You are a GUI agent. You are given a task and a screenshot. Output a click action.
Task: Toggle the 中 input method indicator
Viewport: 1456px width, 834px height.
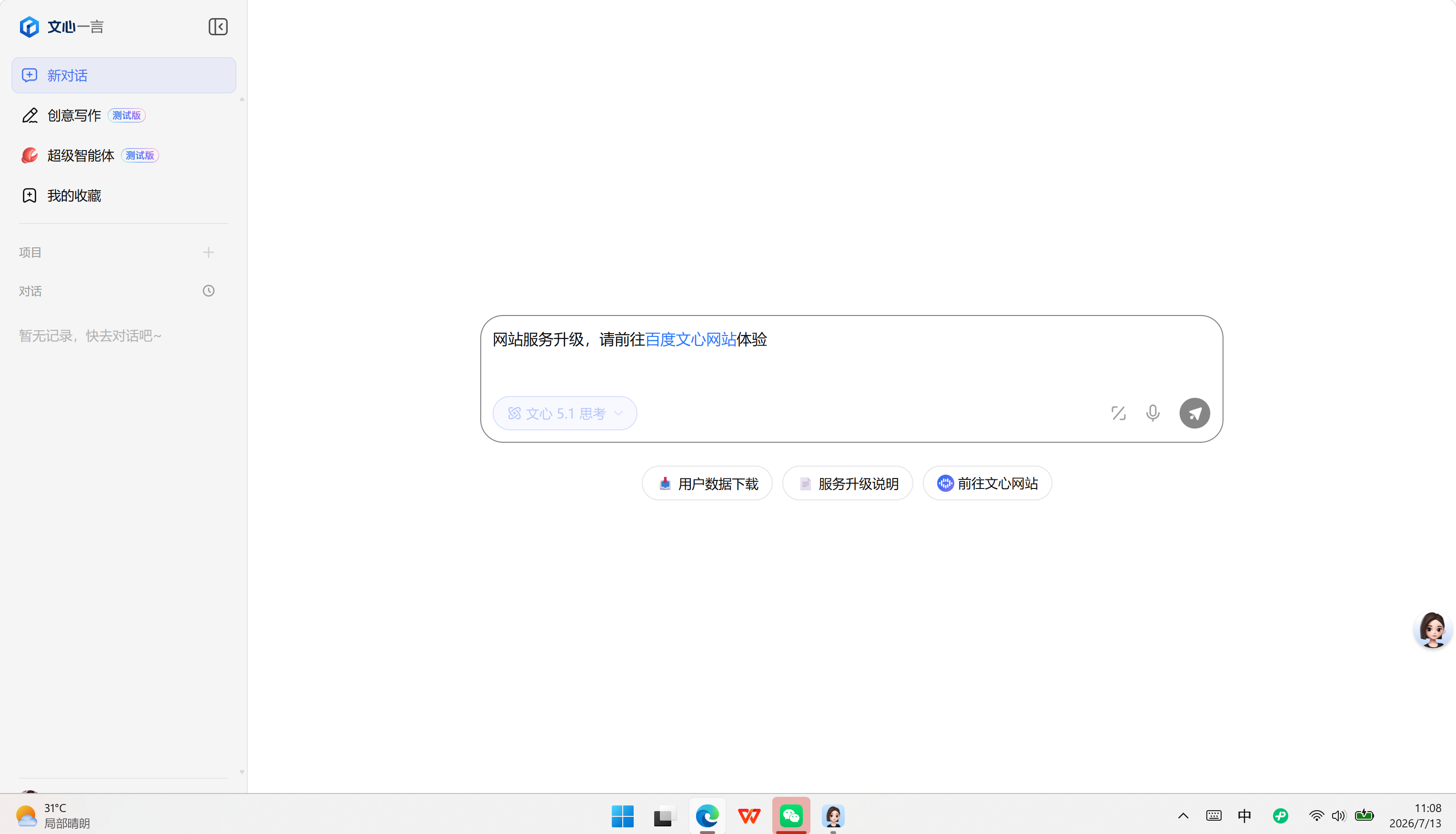coord(1244,816)
